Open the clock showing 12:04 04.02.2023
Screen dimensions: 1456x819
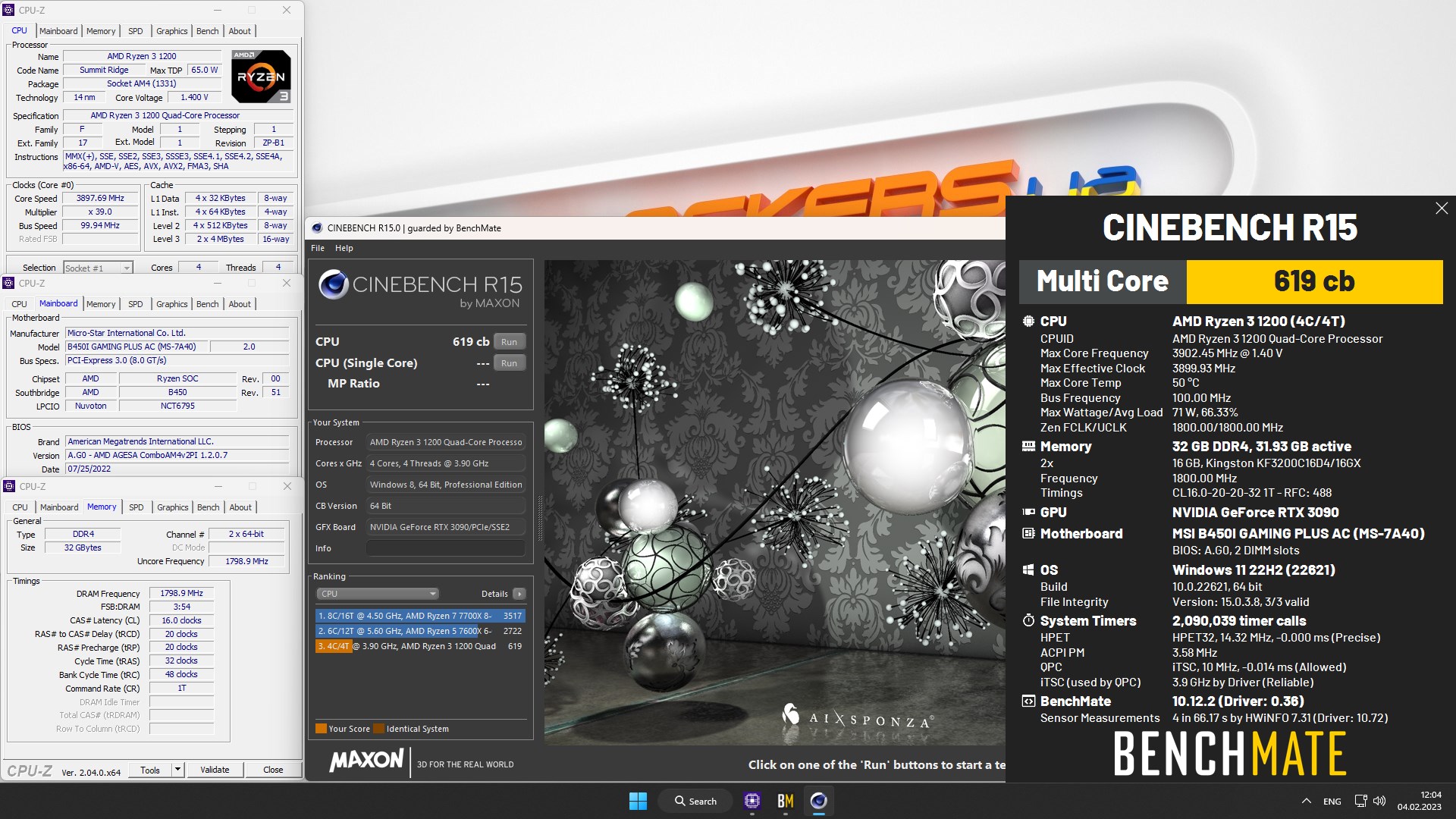tap(1419, 801)
